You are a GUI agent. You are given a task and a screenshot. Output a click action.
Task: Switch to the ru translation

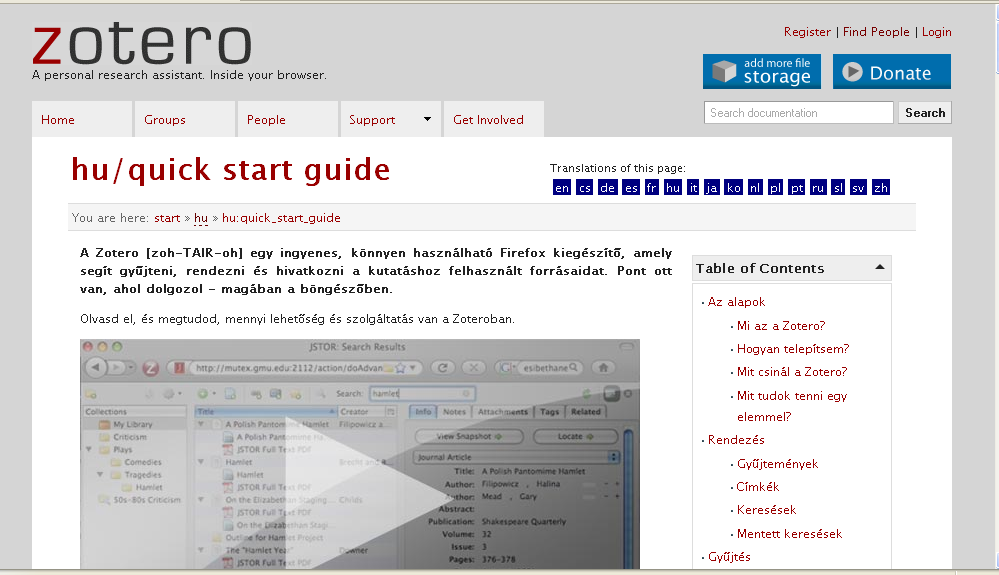(818, 187)
